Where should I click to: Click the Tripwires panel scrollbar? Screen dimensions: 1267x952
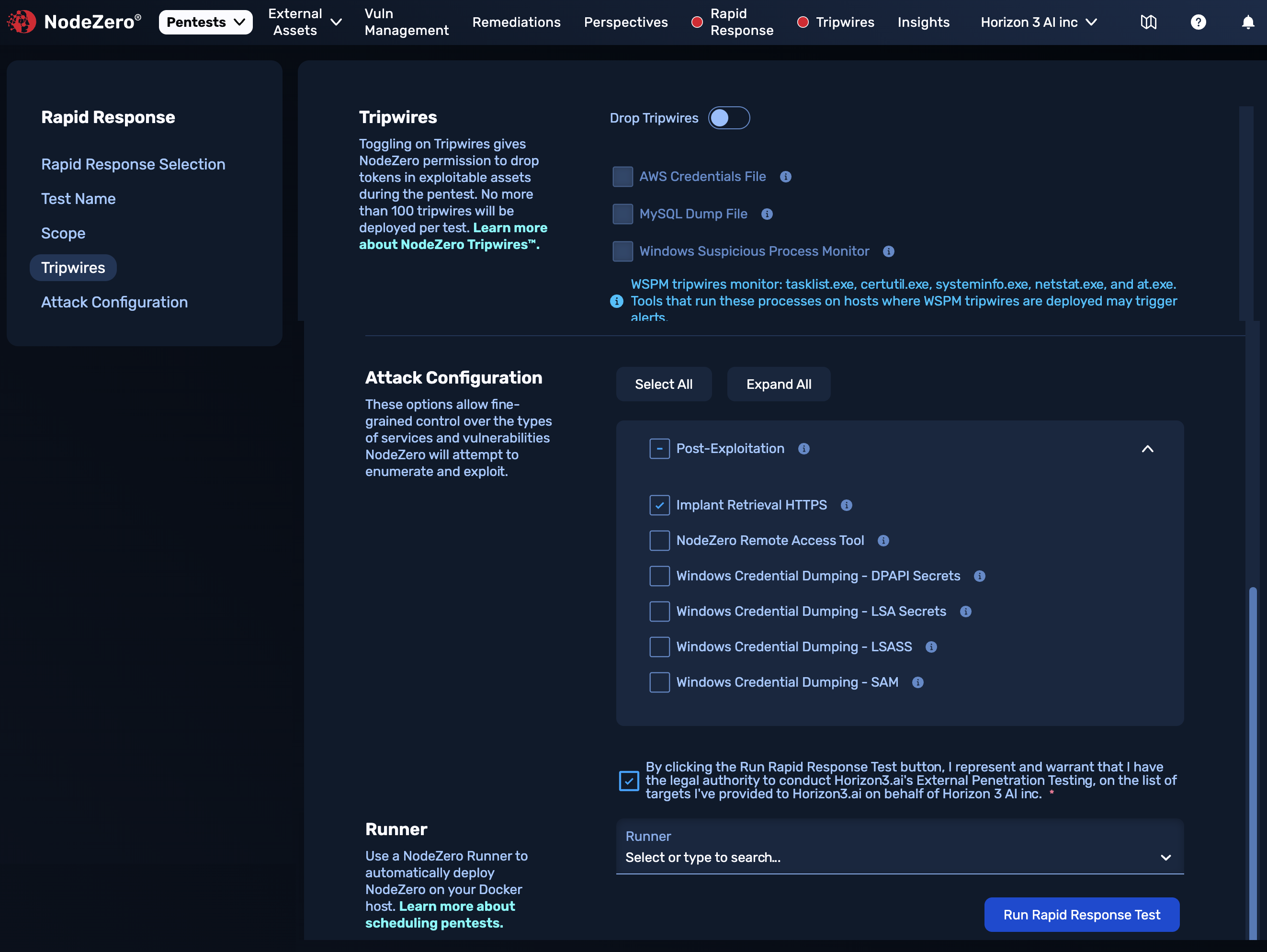point(1245,213)
